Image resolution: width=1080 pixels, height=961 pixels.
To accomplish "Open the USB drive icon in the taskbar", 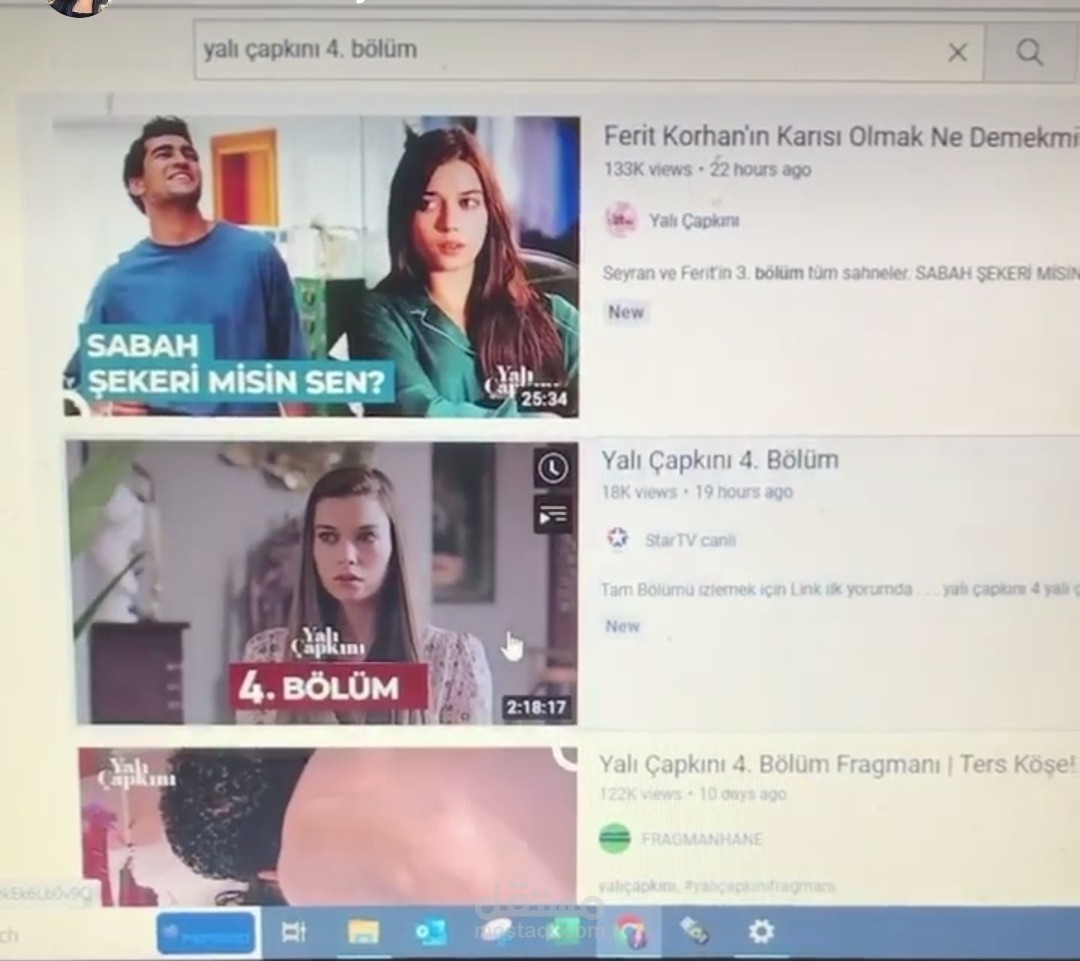I will (x=694, y=930).
